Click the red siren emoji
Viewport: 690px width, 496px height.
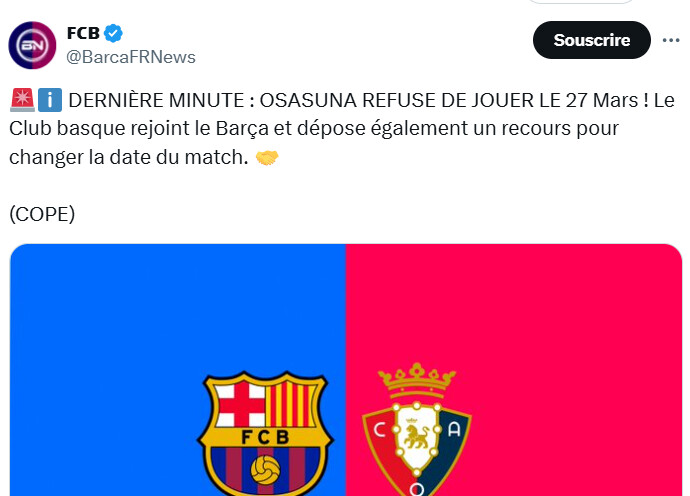click(x=21, y=102)
